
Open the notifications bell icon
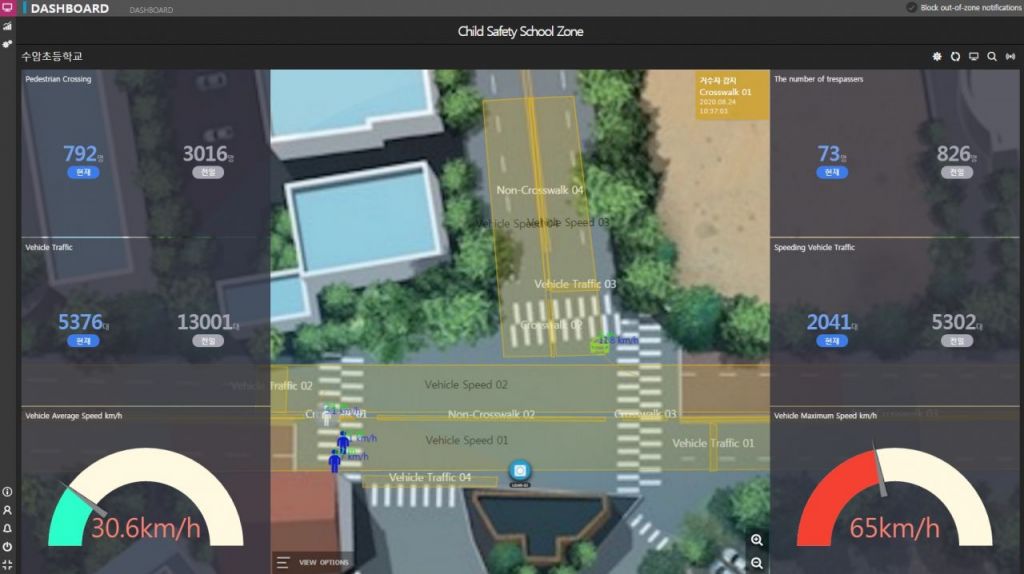coord(7,528)
